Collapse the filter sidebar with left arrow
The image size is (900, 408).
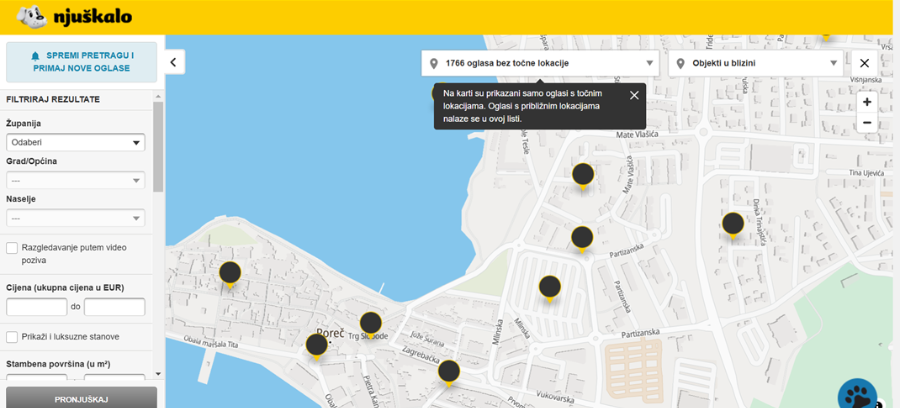click(173, 62)
